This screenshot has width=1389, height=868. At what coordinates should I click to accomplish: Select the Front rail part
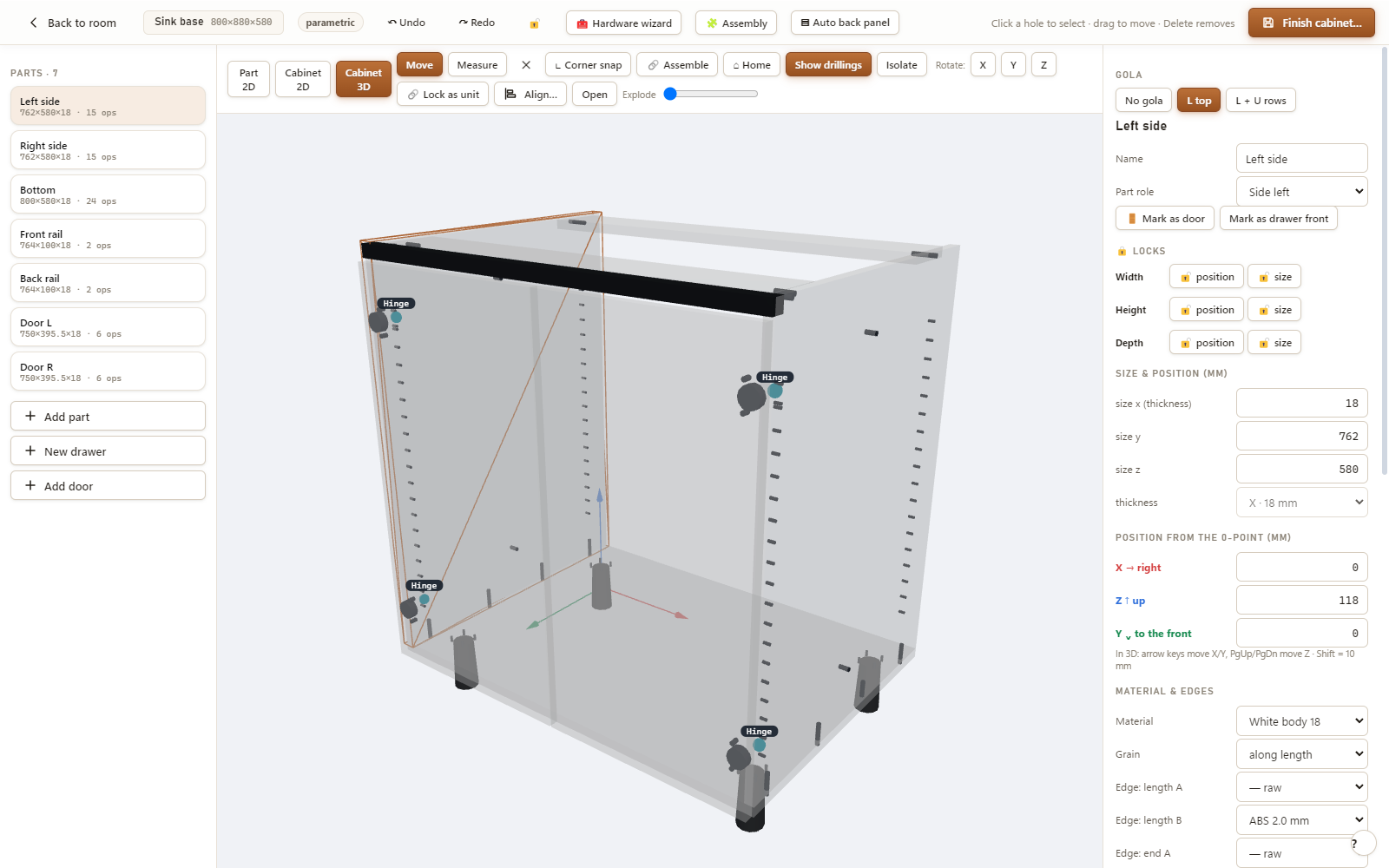pyautogui.click(x=108, y=239)
